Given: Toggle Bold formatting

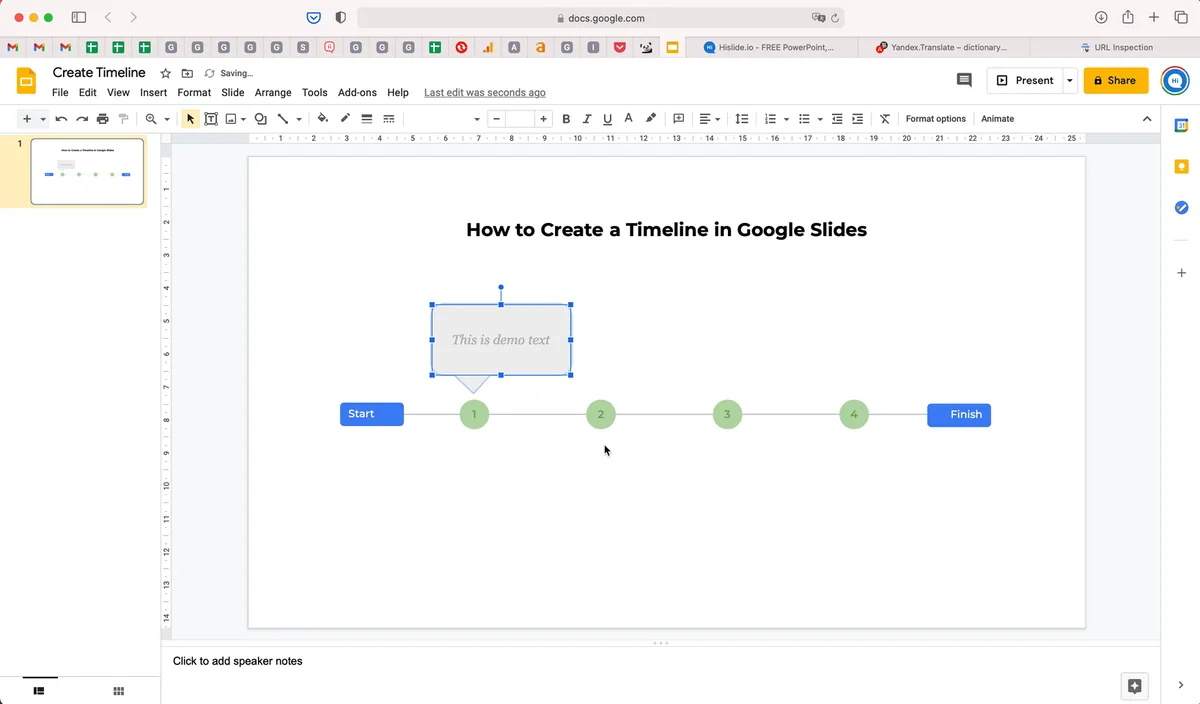Looking at the screenshot, I should coord(566,119).
